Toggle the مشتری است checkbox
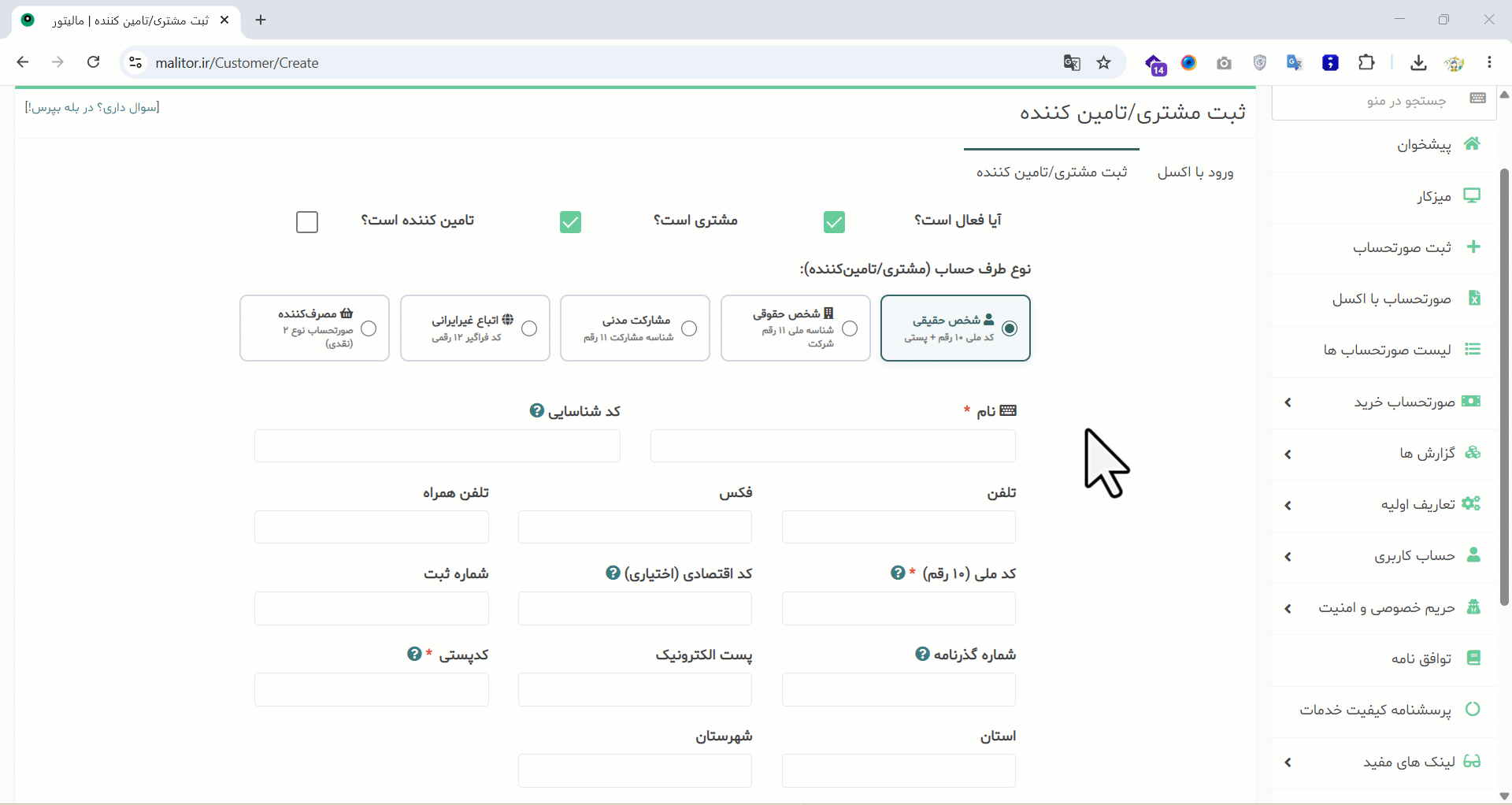 tap(570, 222)
